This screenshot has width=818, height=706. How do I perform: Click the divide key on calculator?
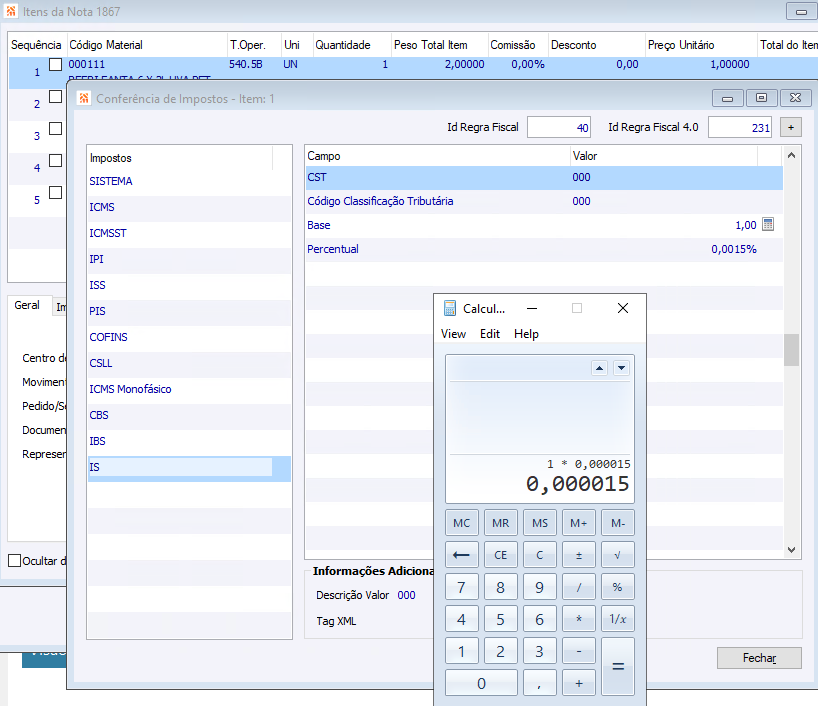(x=579, y=587)
